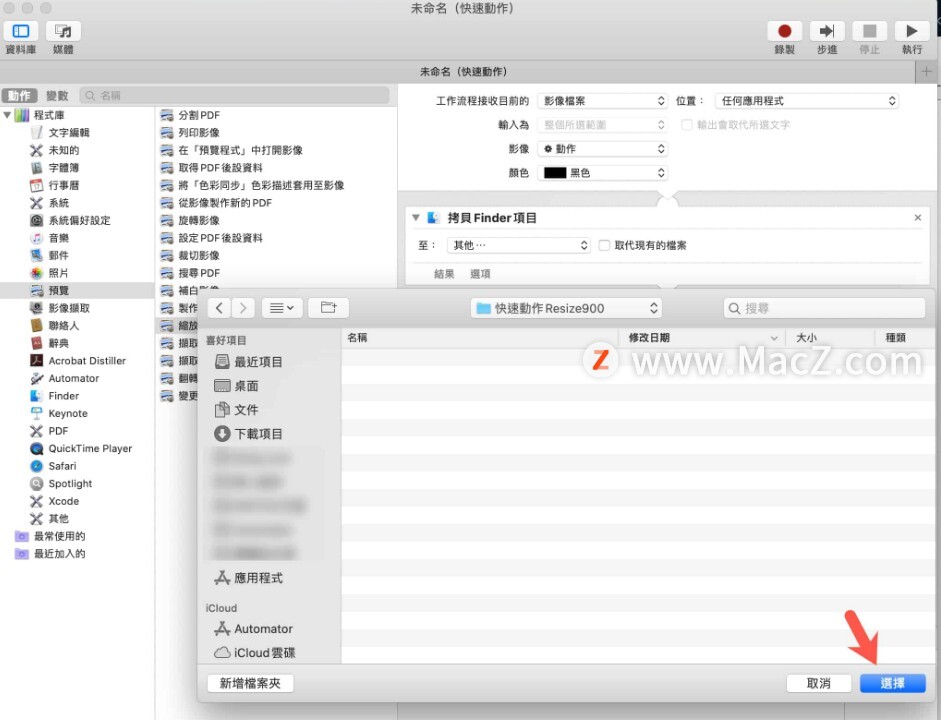Switch to the 動作 tab

[19, 95]
